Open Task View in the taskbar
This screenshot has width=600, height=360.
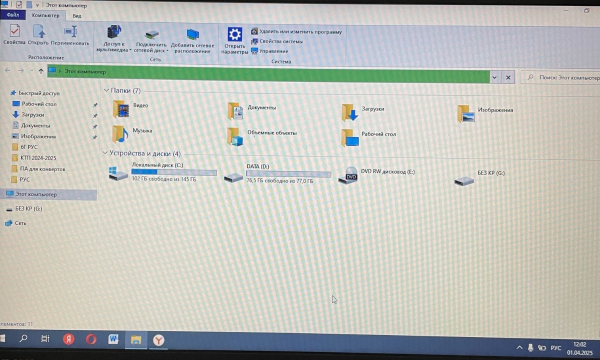point(45,339)
